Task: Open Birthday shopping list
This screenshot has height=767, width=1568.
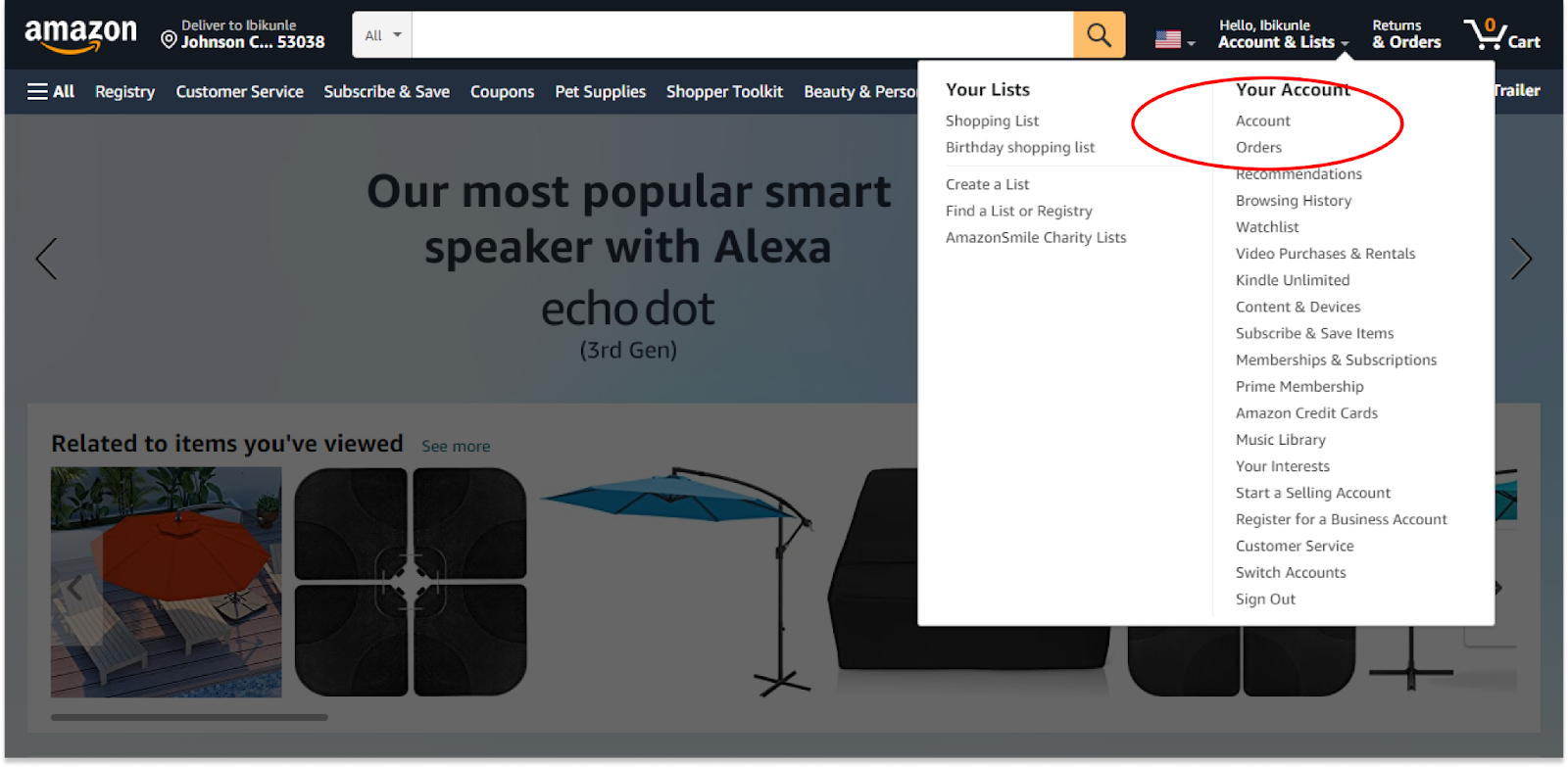Action: pos(1020,147)
